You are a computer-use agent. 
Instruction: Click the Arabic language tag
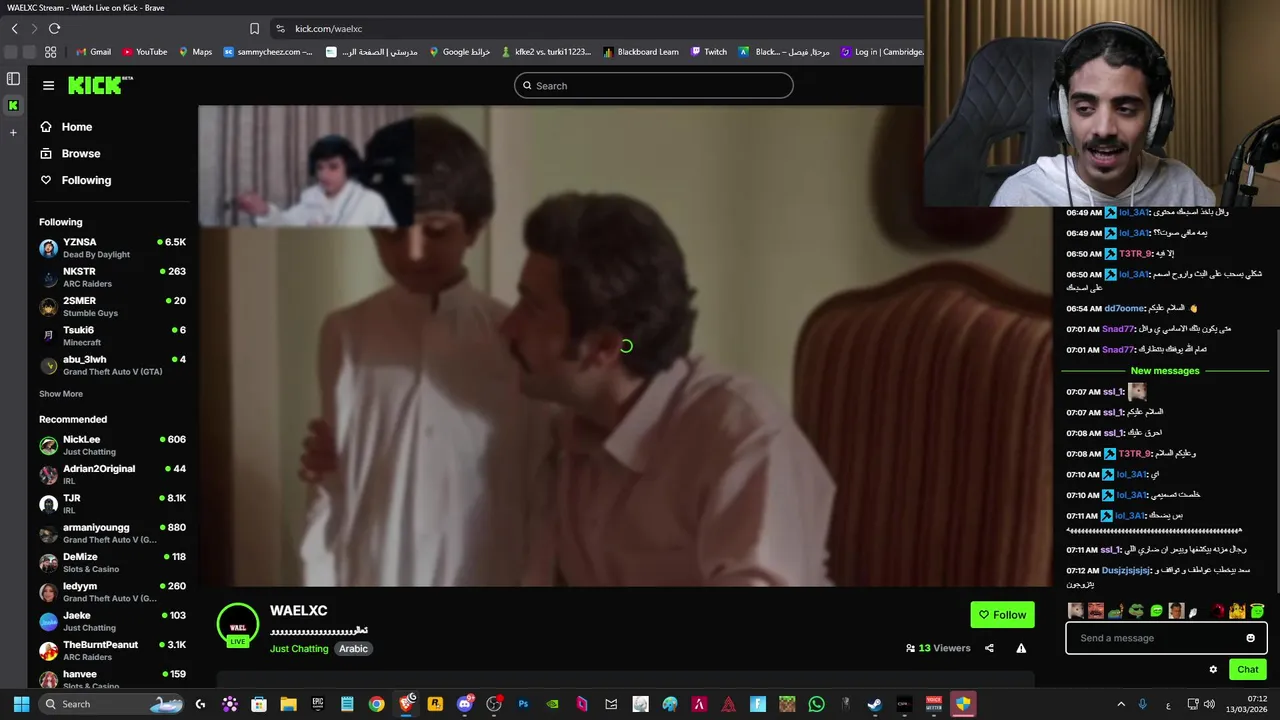coord(353,649)
